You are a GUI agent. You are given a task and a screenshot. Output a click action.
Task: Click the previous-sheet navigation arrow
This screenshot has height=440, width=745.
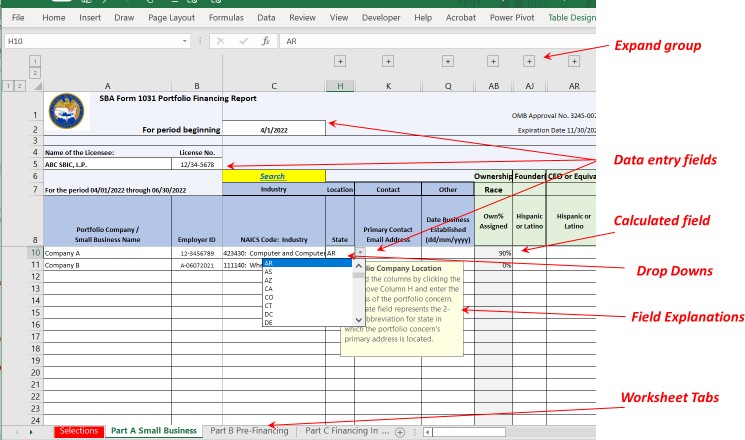(x=15, y=432)
